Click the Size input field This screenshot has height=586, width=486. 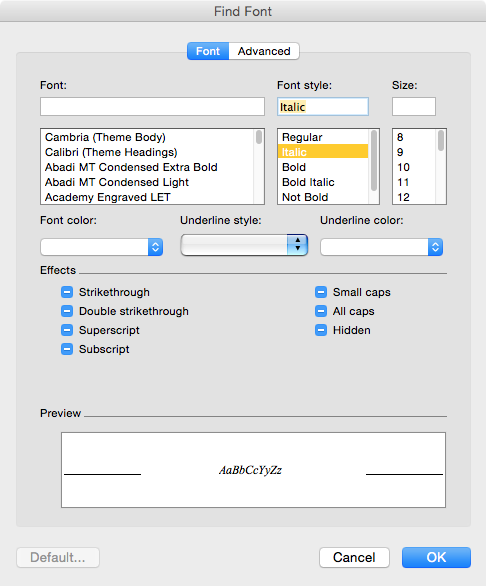click(x=414, y=107)
